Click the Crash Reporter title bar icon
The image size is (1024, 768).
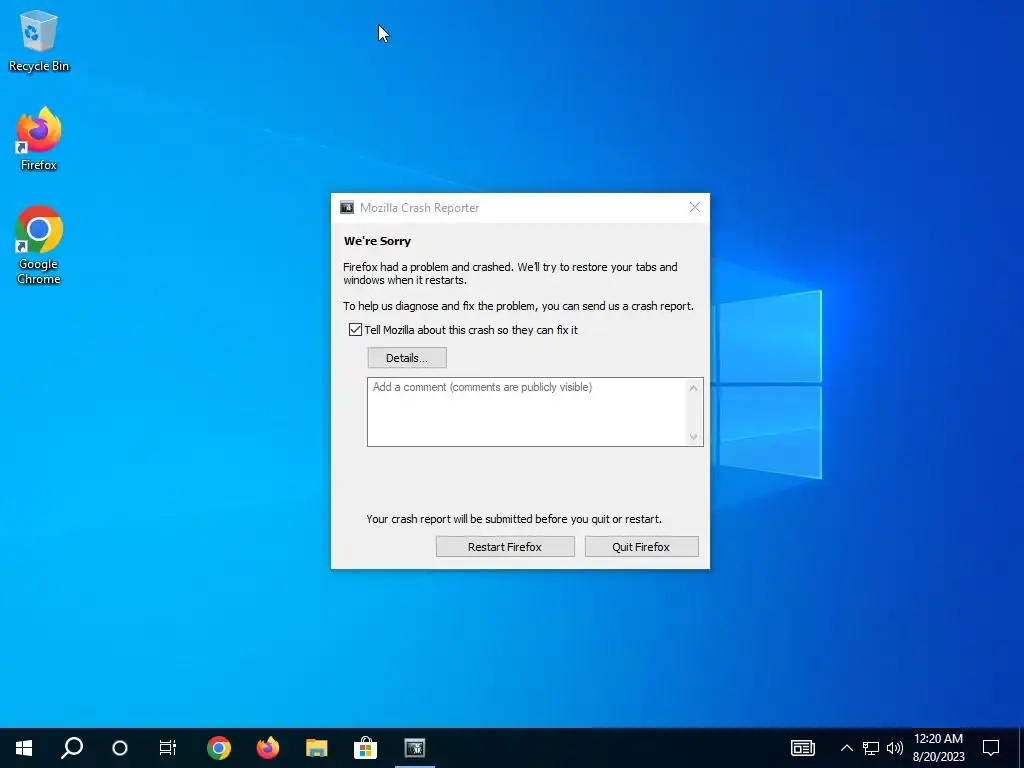347,208
